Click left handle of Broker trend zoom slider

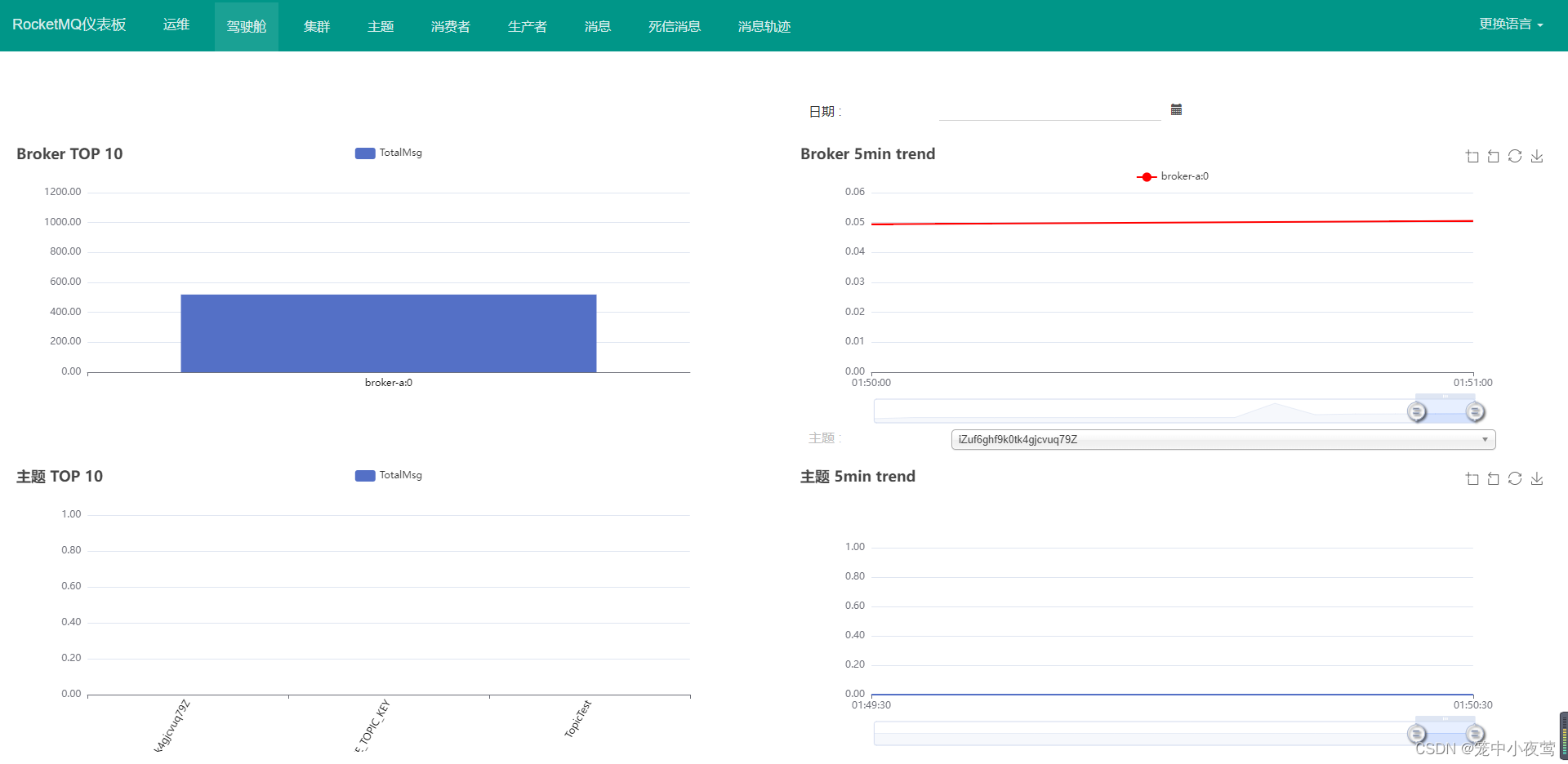[x=1417, y=411]
